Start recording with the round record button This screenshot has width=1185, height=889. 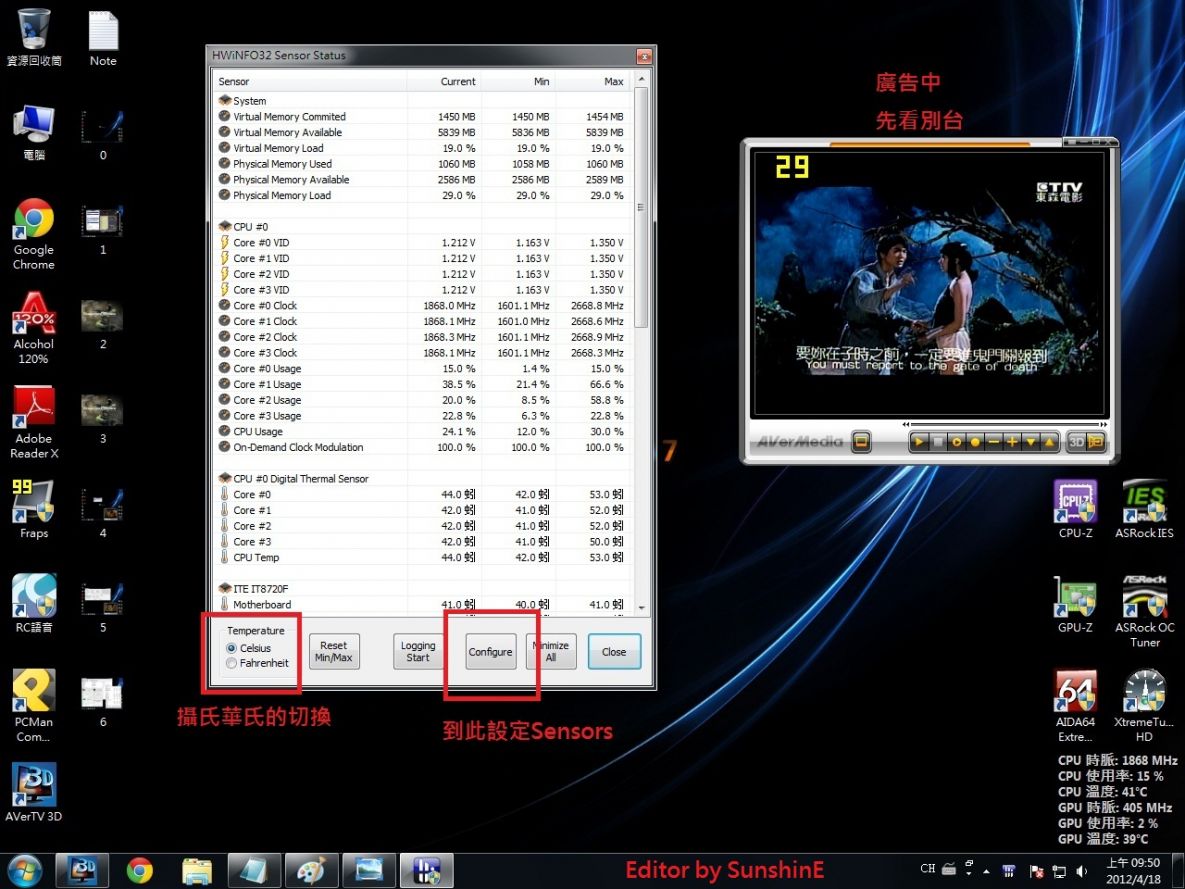[x=975, y=441]
